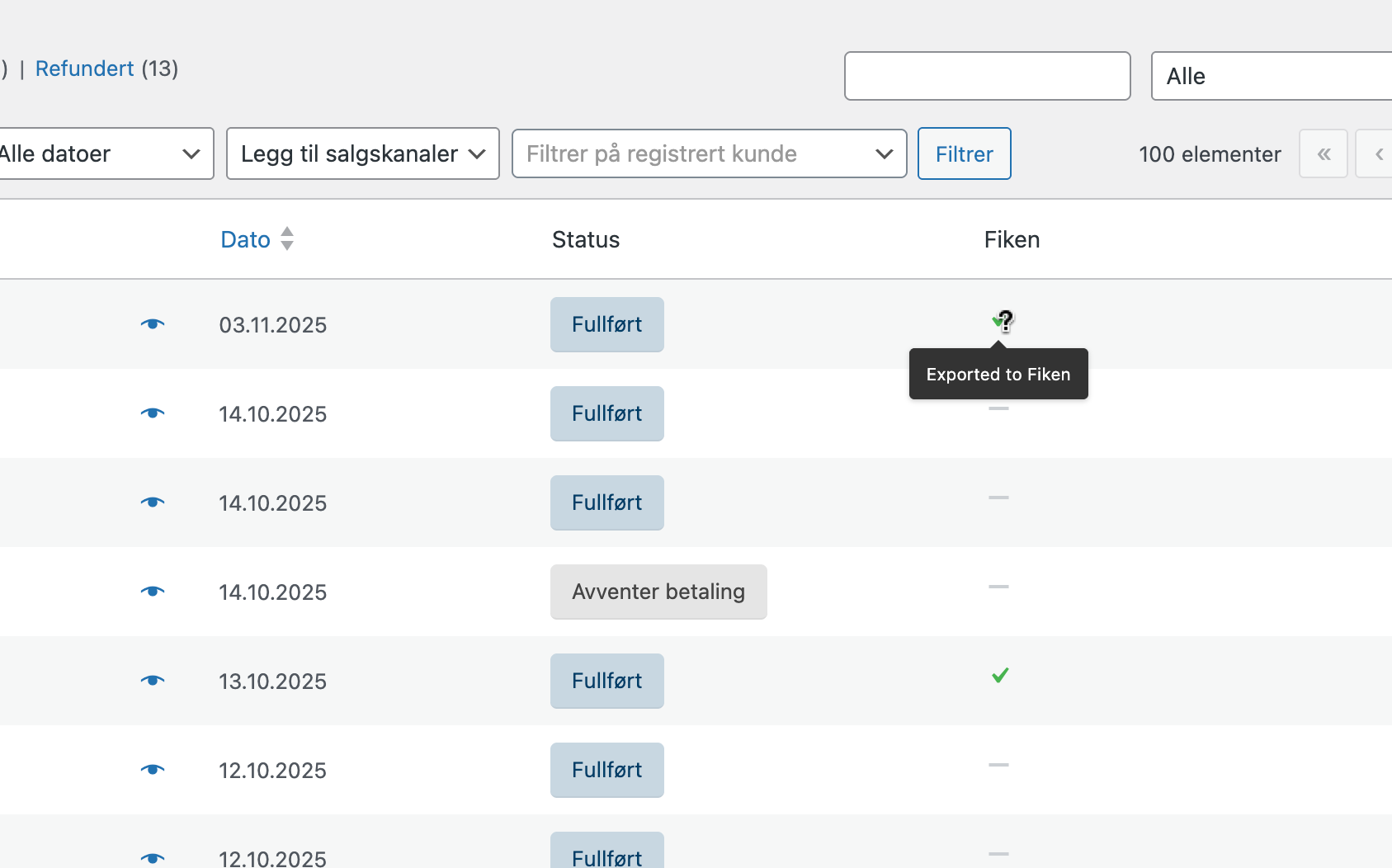Open the Filtrer på registrert kunde dropdown
The width and height of the screenshot is (1392, 868).
pyautogui.click(x=708, y=153)
